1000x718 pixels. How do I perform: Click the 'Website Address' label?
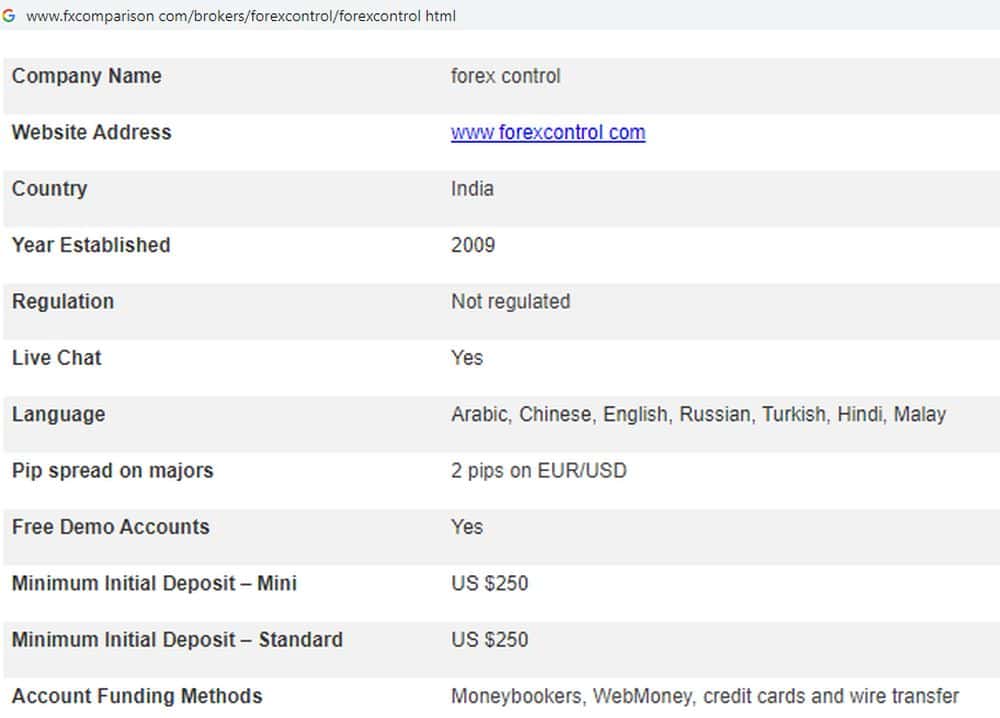tap(92, 132)
